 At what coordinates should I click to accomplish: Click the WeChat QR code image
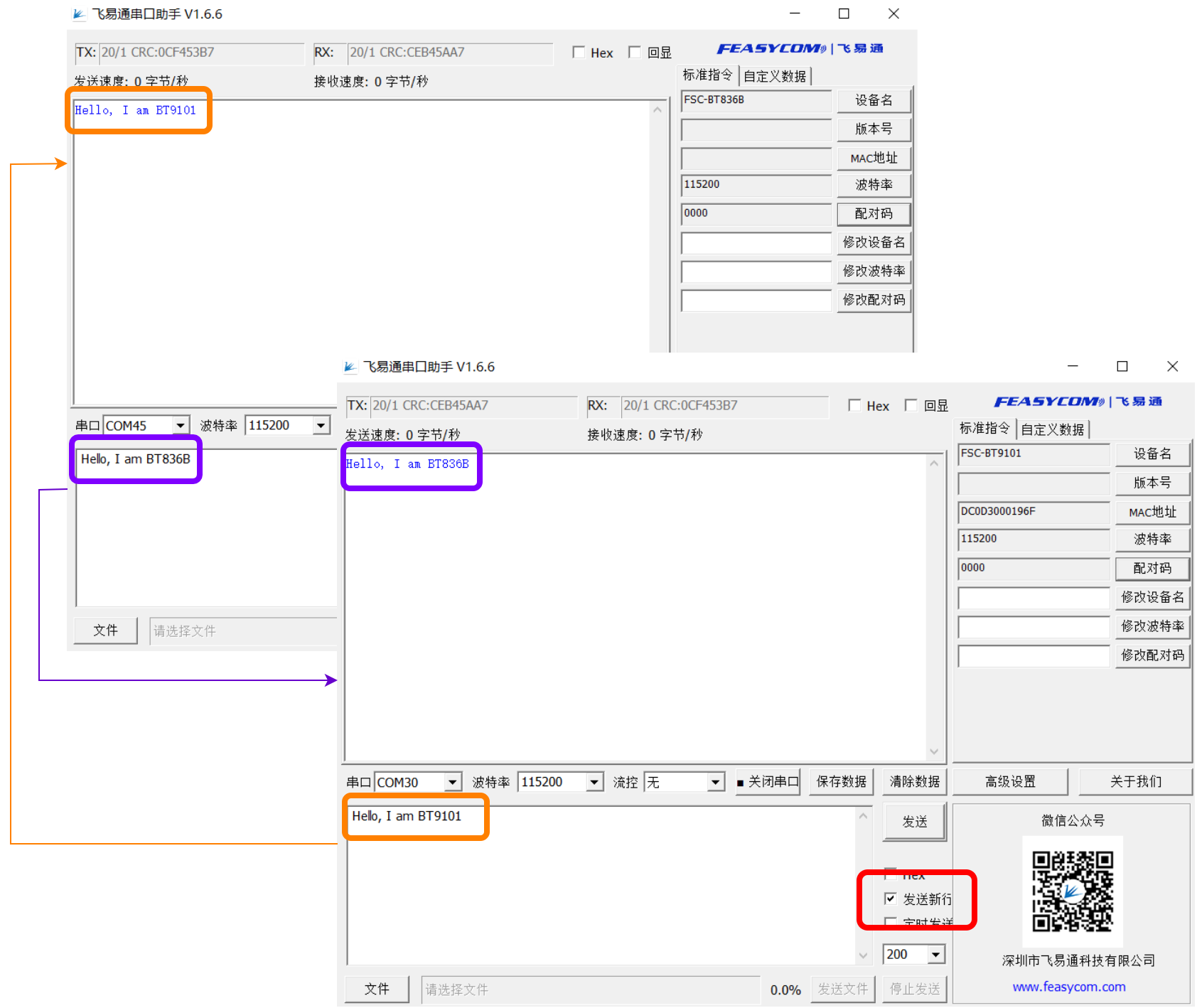pos(1072,891)
